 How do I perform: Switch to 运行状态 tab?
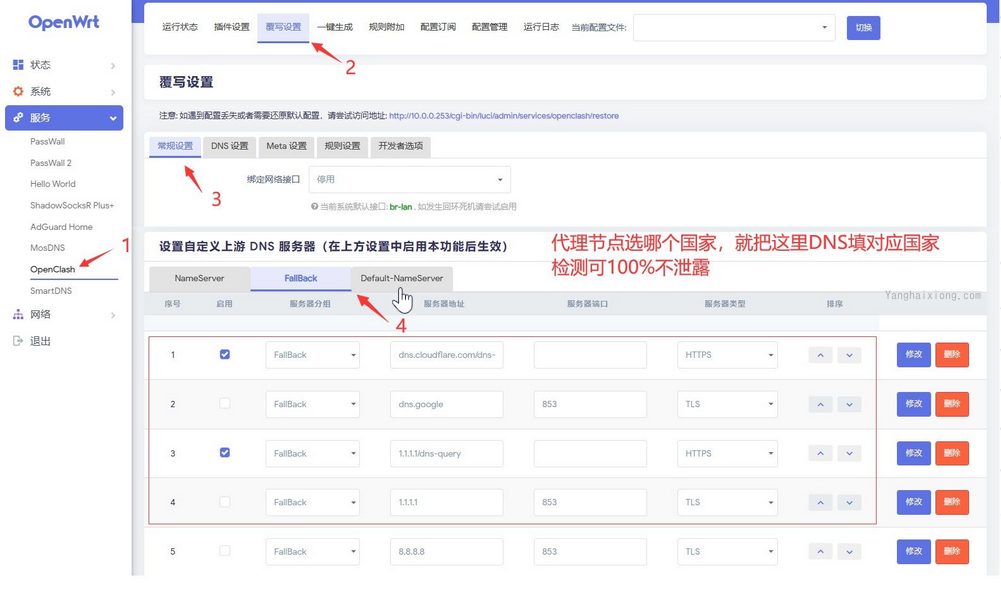pos(180,27)
